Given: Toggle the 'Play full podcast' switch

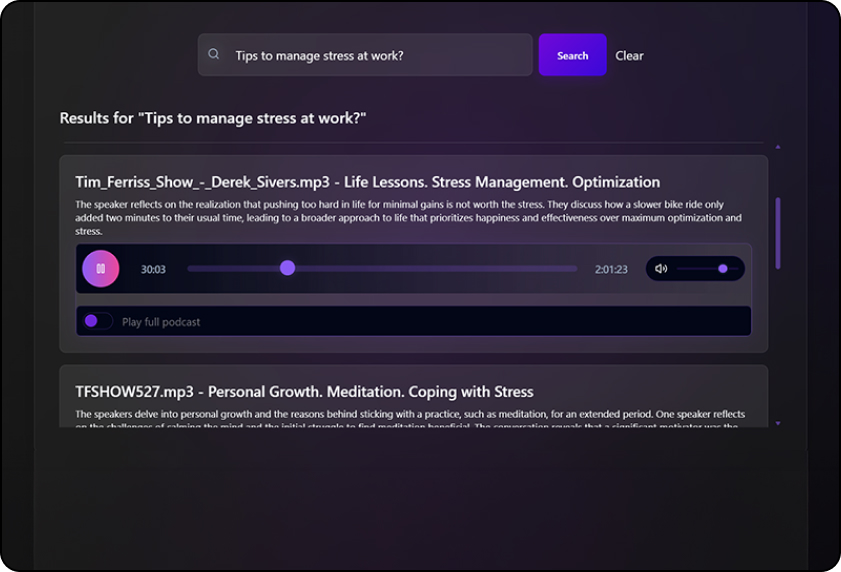Looking at the screenshot, I should pos(98,321).
